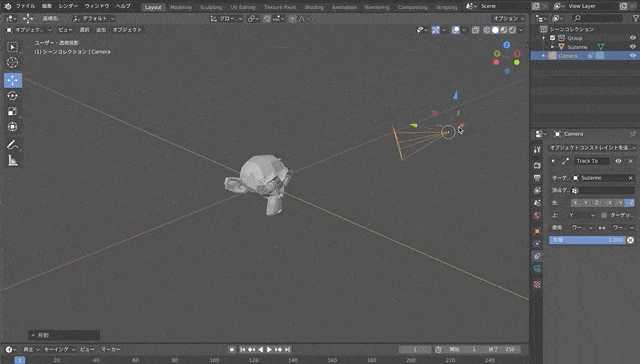Remove the Track To constraint
Viewport: 640px width, 364px height.
pos(631,161)
